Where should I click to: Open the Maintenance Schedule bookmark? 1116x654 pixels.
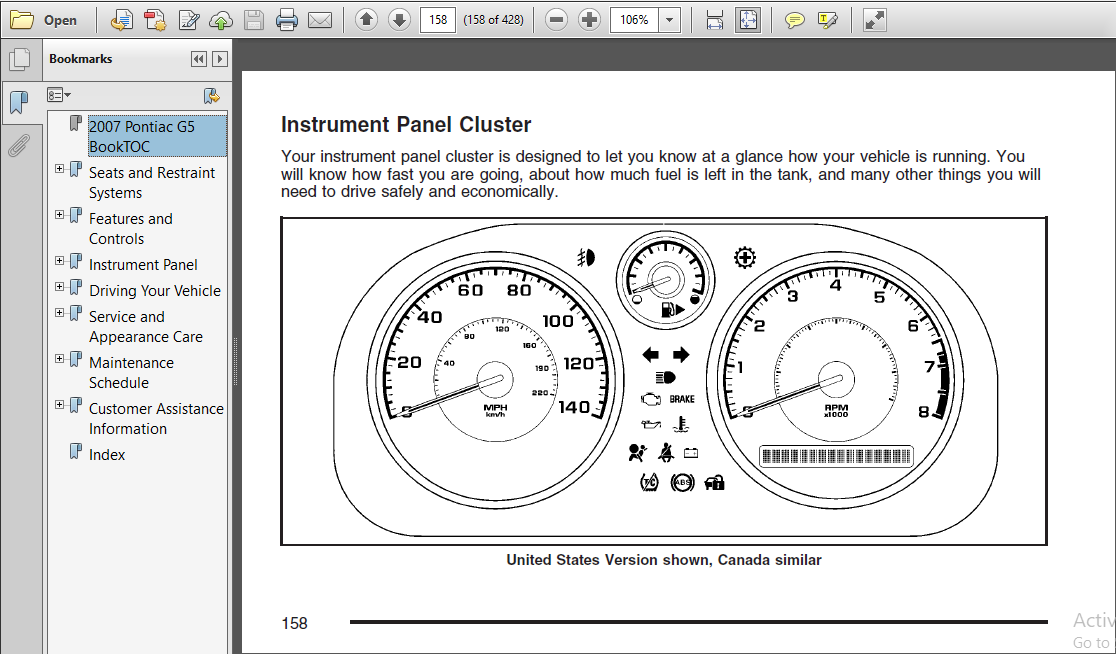pyautogui.click(x=131, y=372)
